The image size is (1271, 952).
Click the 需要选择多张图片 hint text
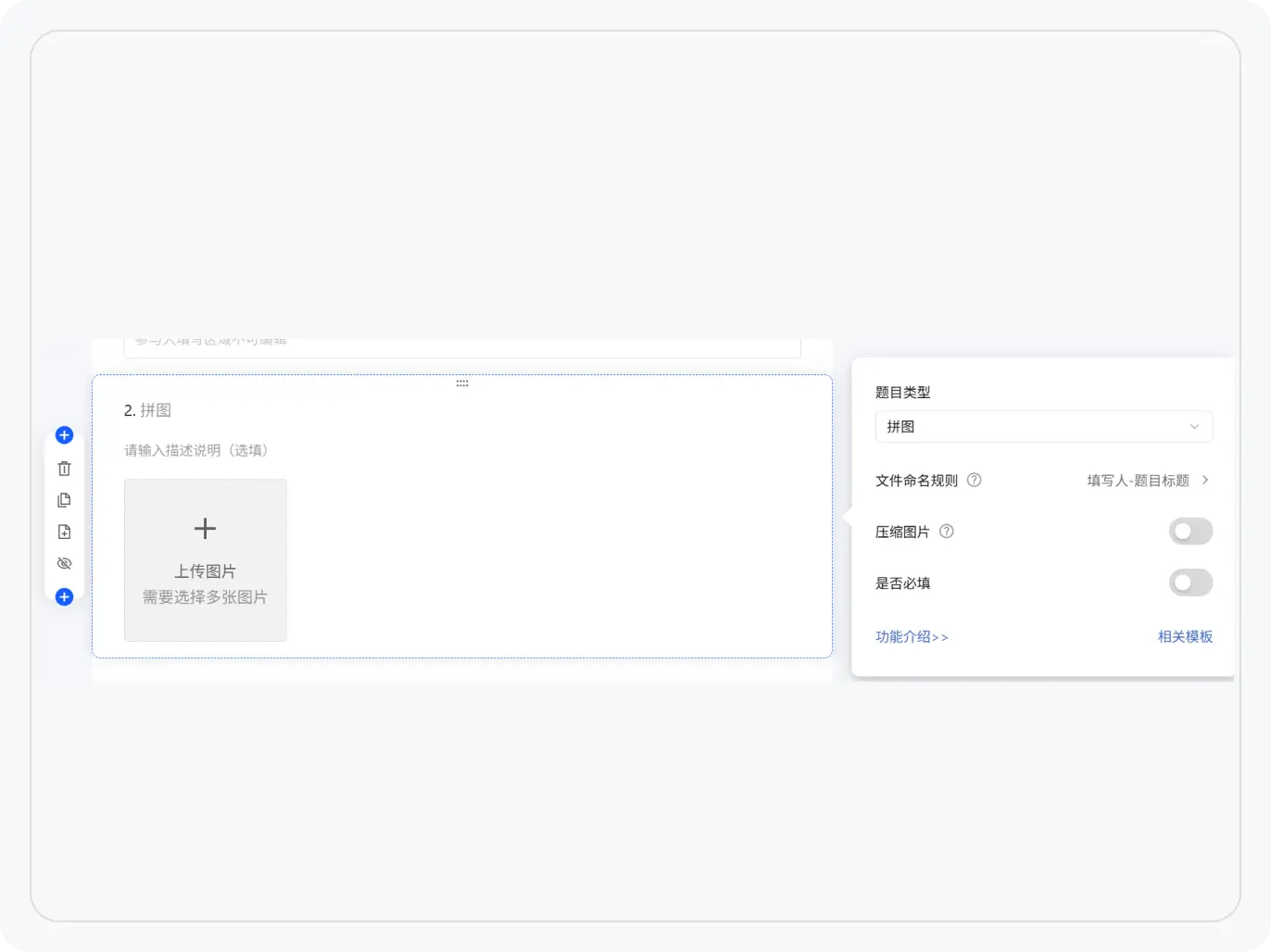click(x=205, y=597)
